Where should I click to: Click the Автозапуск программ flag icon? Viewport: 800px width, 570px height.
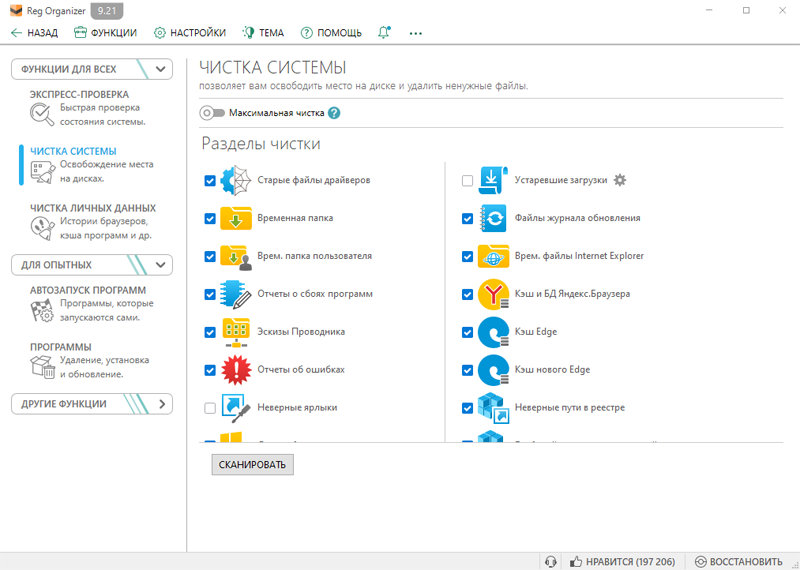pos(42,310)
